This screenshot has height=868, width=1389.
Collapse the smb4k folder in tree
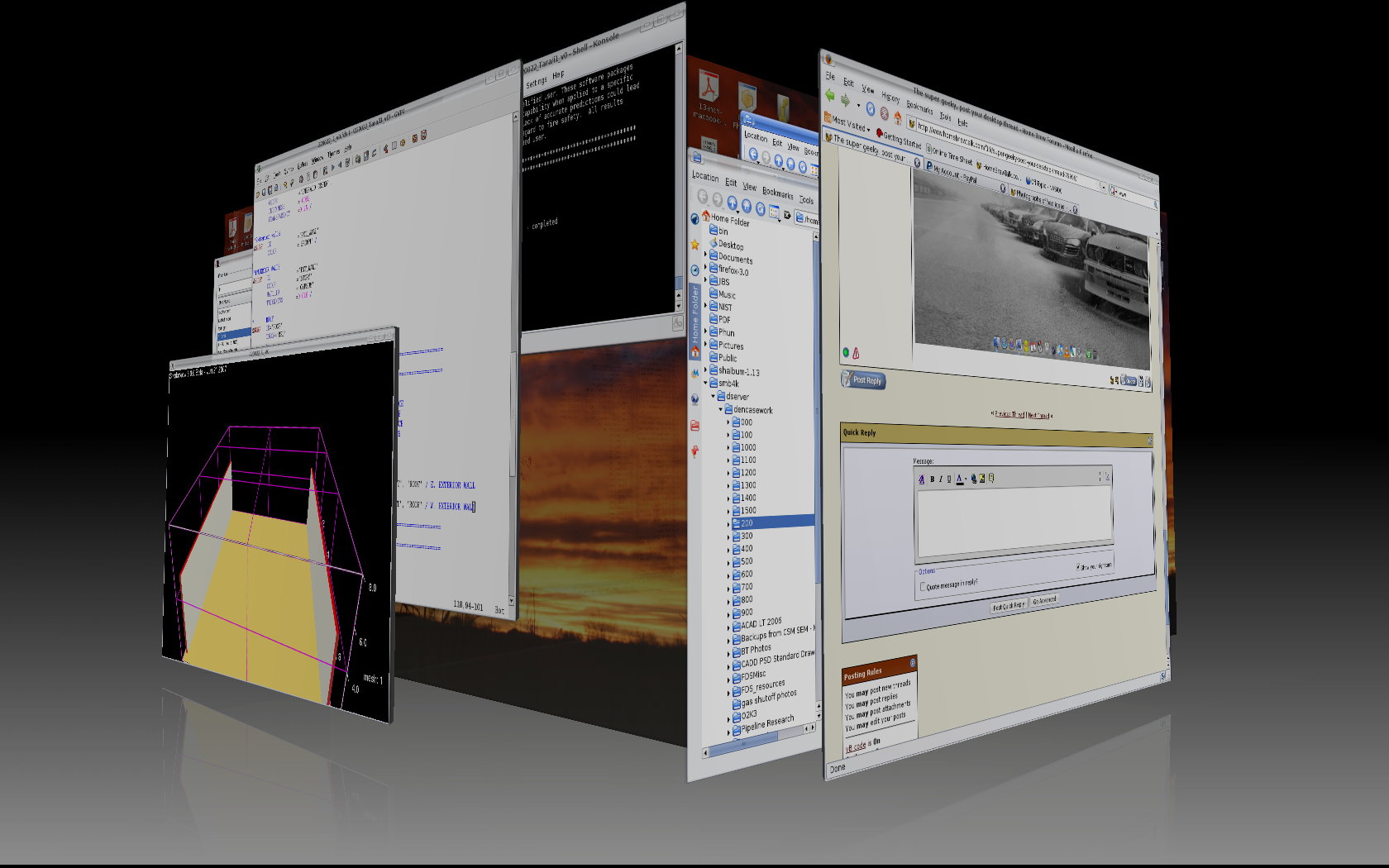click(x=705, y=382)
